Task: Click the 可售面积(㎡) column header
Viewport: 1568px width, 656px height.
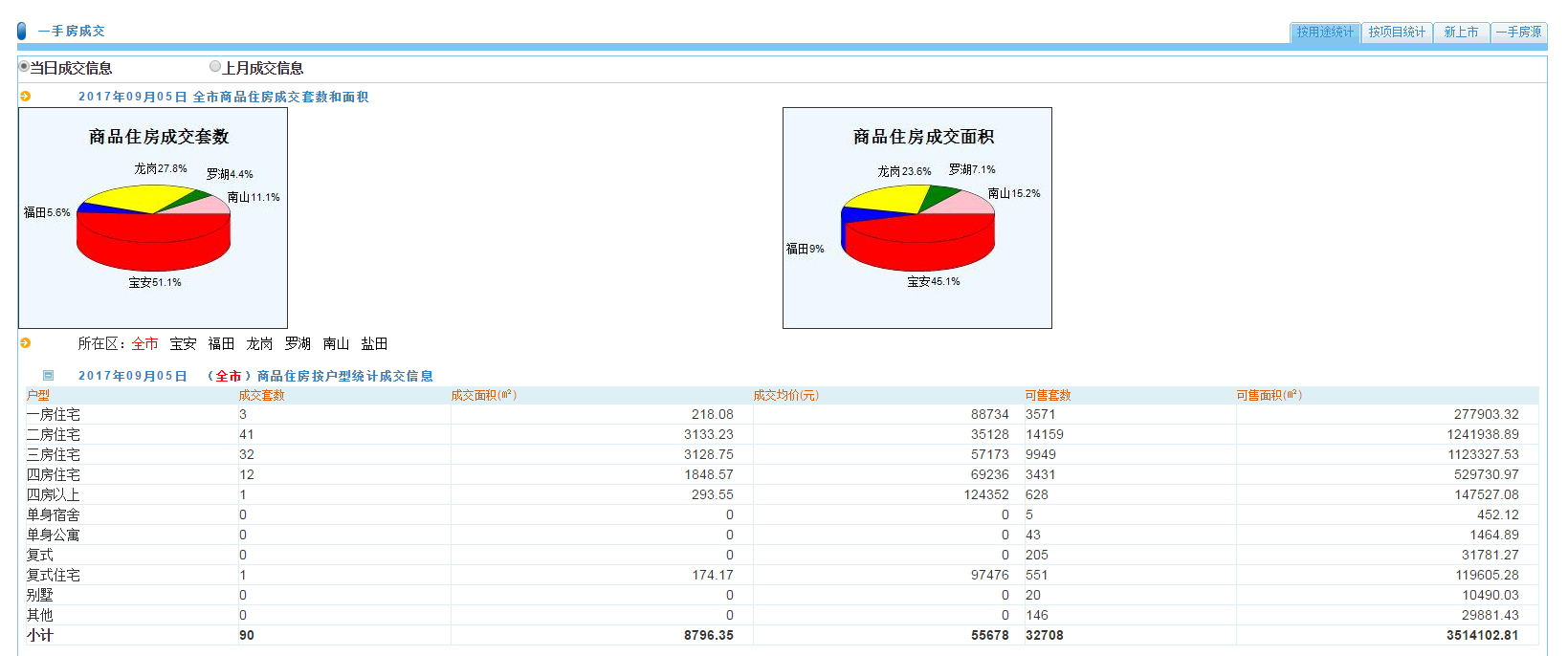Action: click(1270, 395)
